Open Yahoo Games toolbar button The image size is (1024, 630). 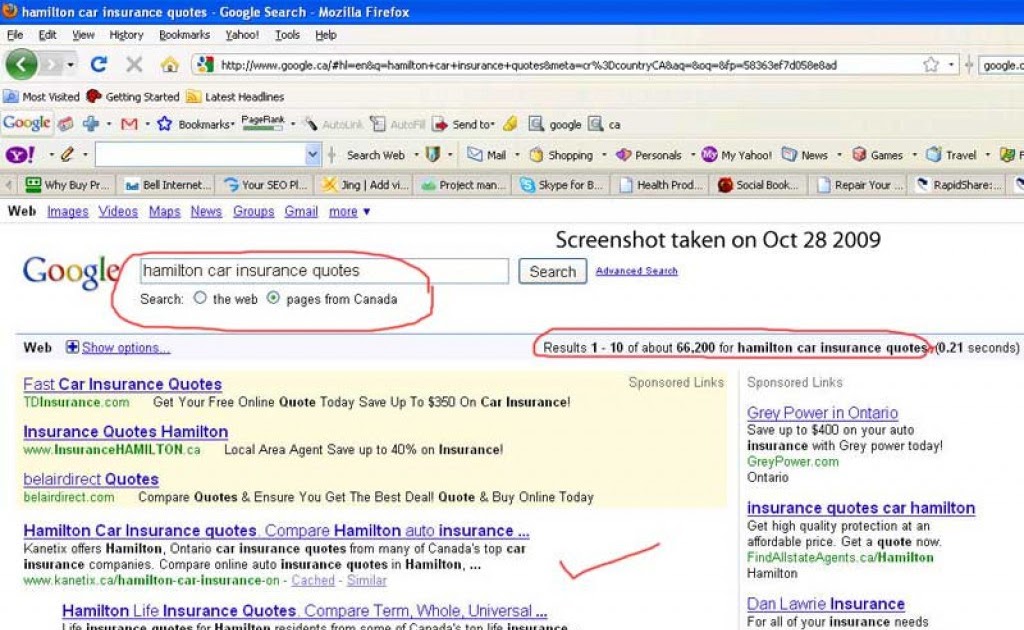(878, 155)
